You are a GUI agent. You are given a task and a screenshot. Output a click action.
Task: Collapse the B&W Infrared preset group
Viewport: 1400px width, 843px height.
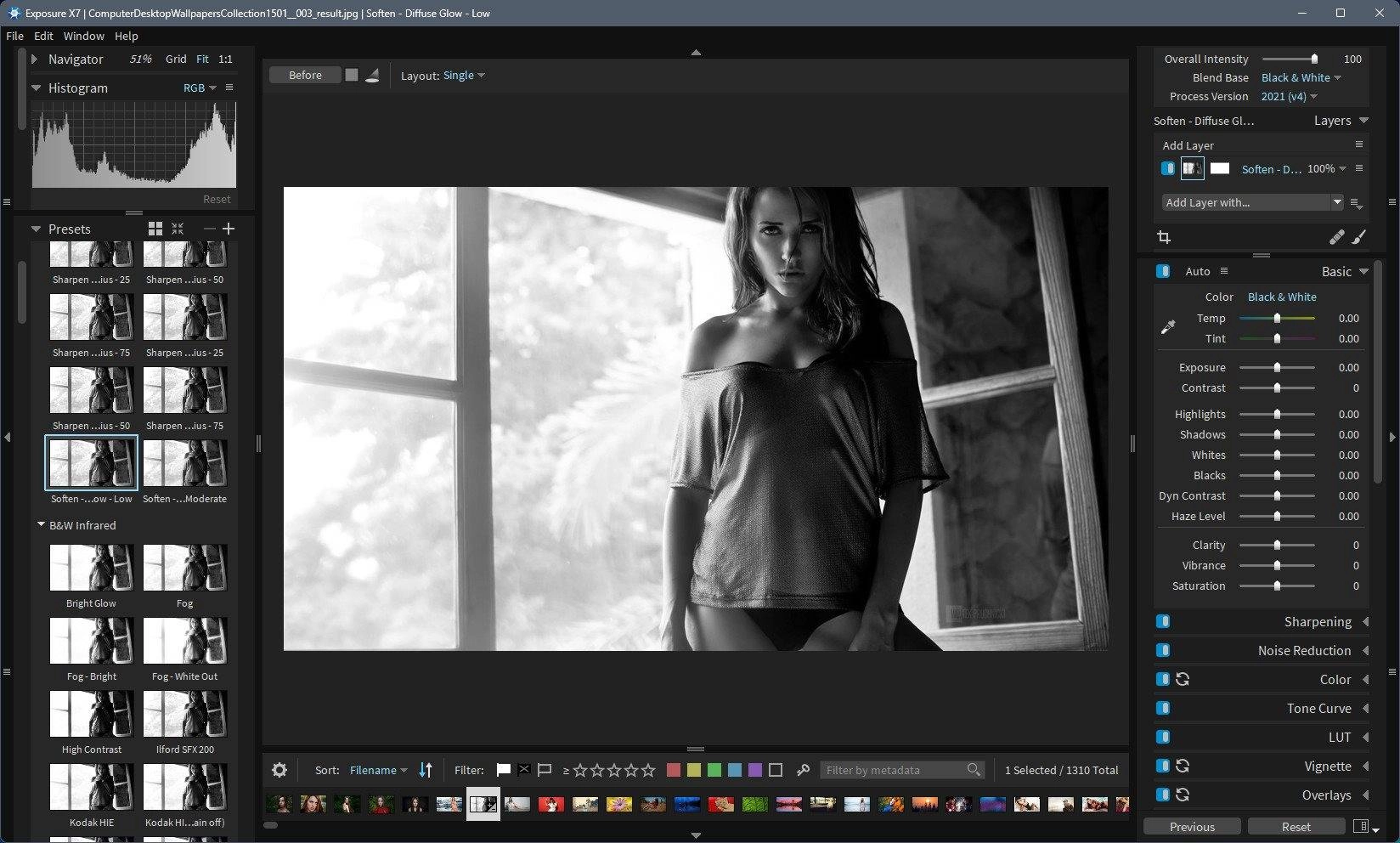pos(41,525)
